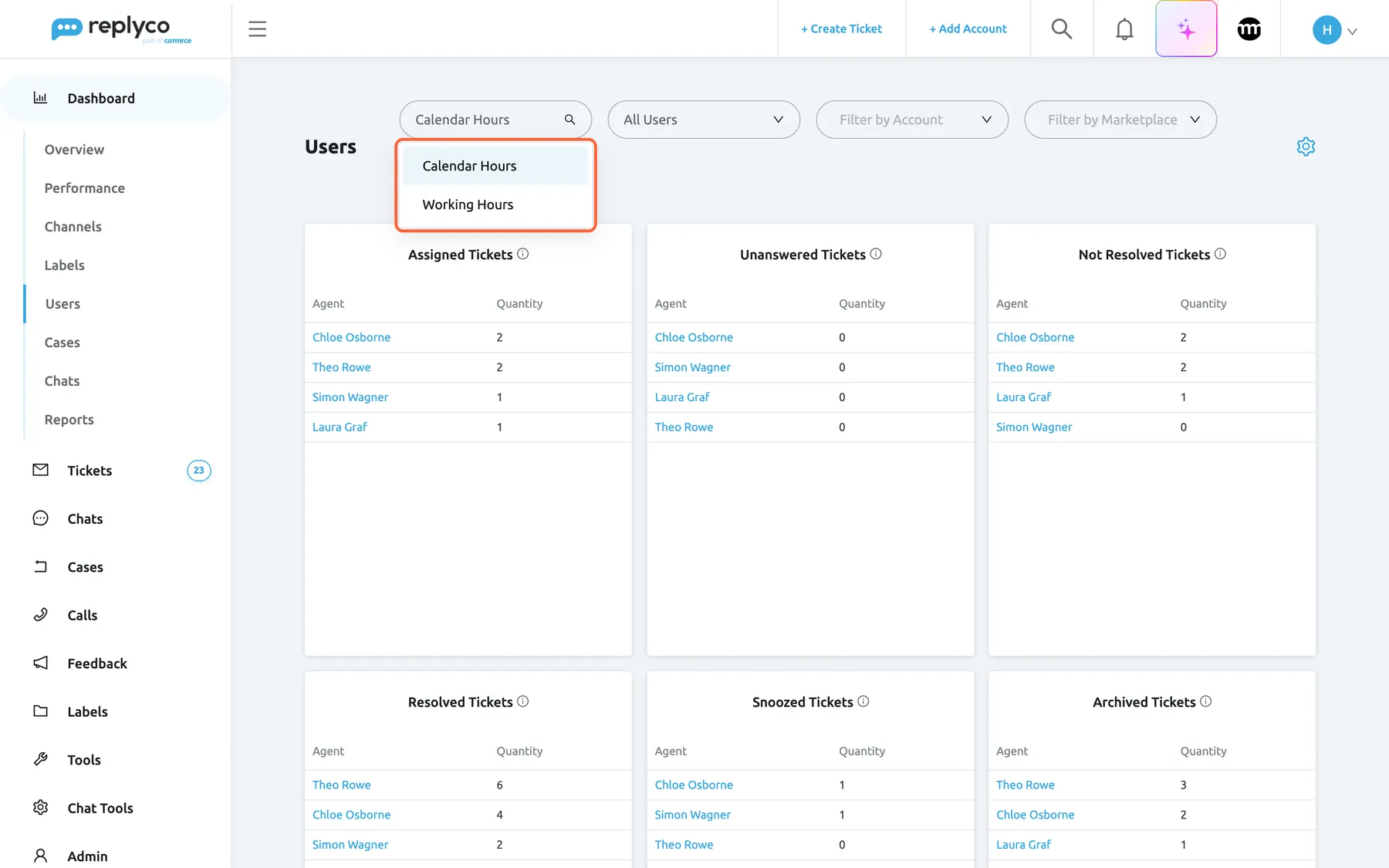The image size is (1389, 868).
Task: Click the Snoozed Tickets info icon
Action: point(863,701)
